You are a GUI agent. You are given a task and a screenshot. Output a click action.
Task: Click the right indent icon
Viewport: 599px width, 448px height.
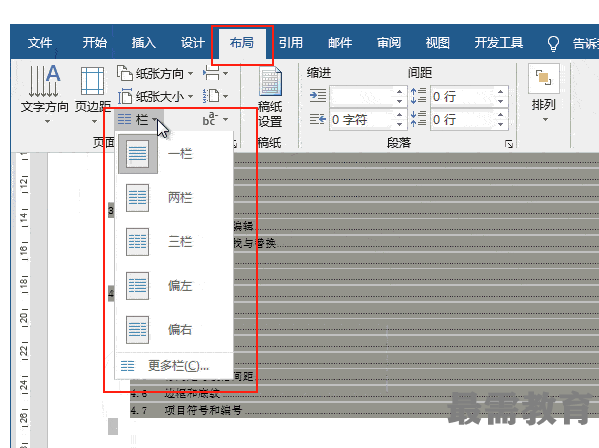click(317, 119)
